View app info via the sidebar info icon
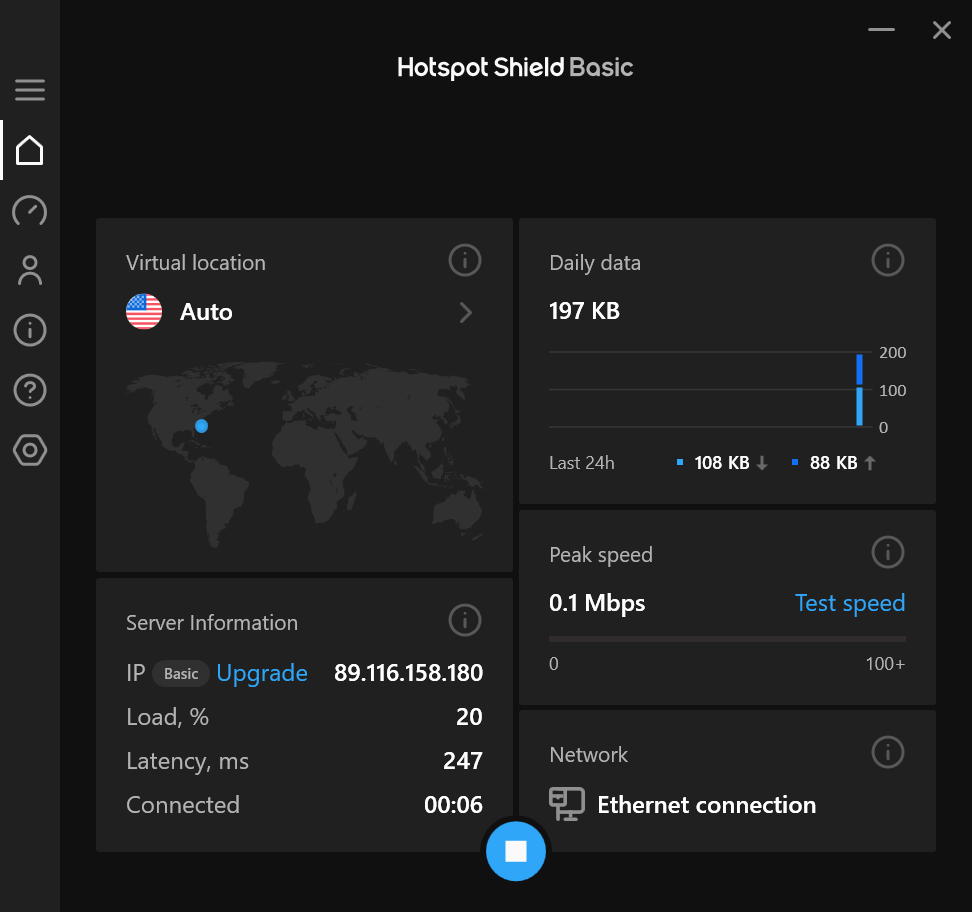Image resolution: width=972 pixels, height=912 pixels. (30, 330)
